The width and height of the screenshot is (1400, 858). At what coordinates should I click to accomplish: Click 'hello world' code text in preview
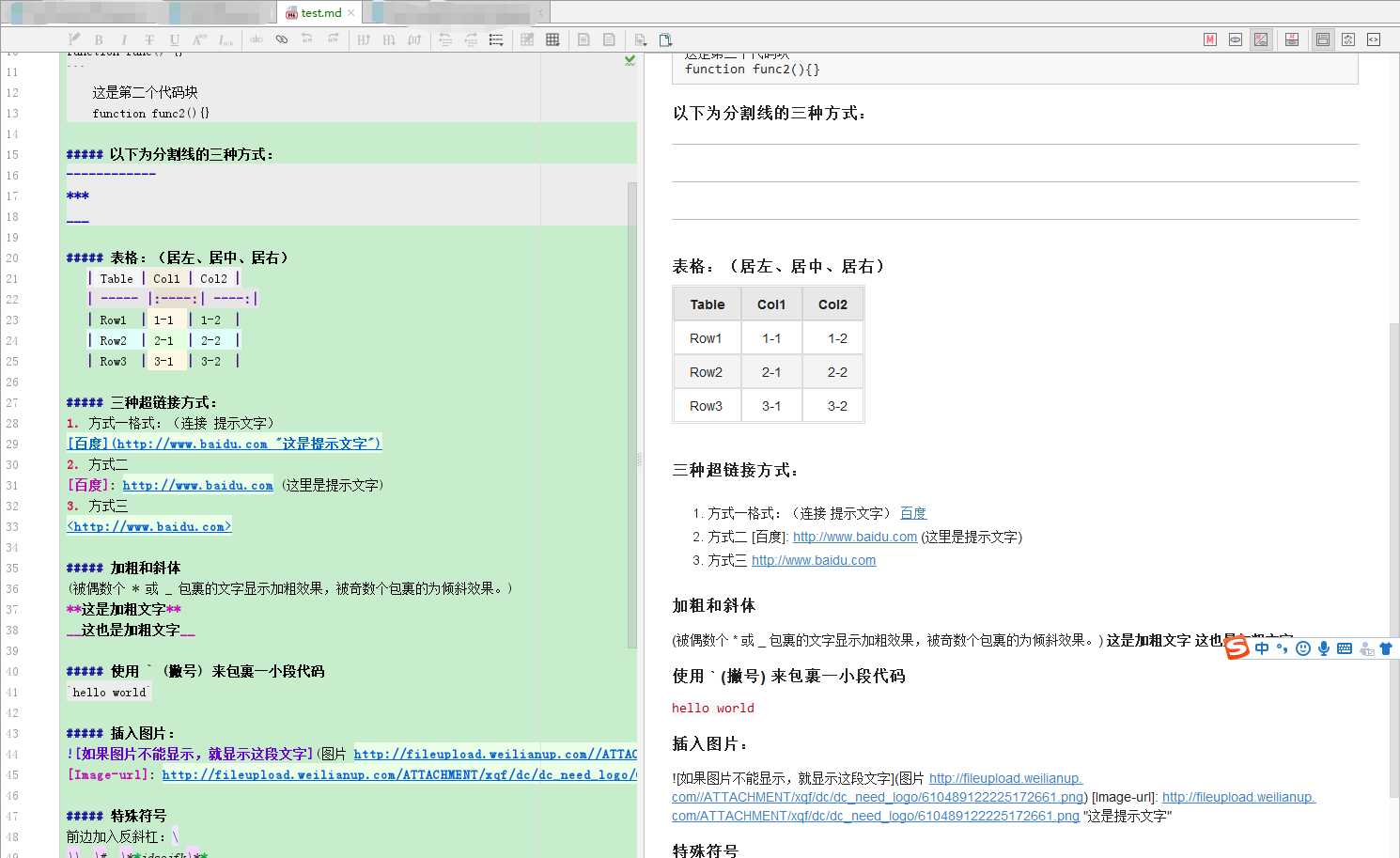713,709
